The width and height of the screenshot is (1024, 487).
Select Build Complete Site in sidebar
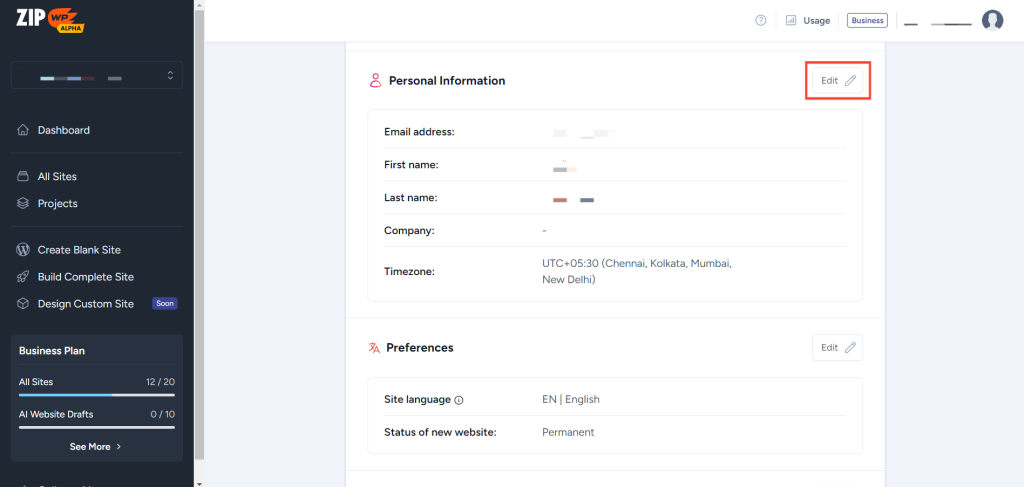pyautogui.click(x=85, y=277)
